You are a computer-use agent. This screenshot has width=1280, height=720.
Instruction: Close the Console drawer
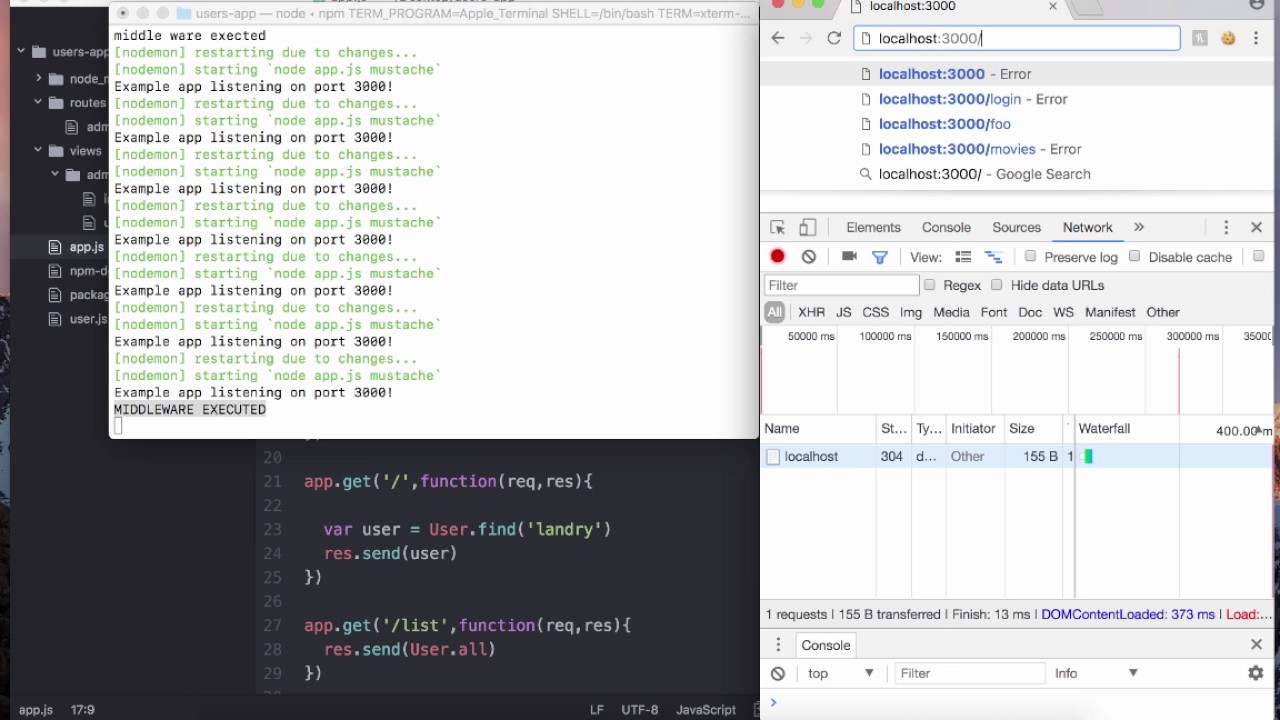(x=1257, y=645)
